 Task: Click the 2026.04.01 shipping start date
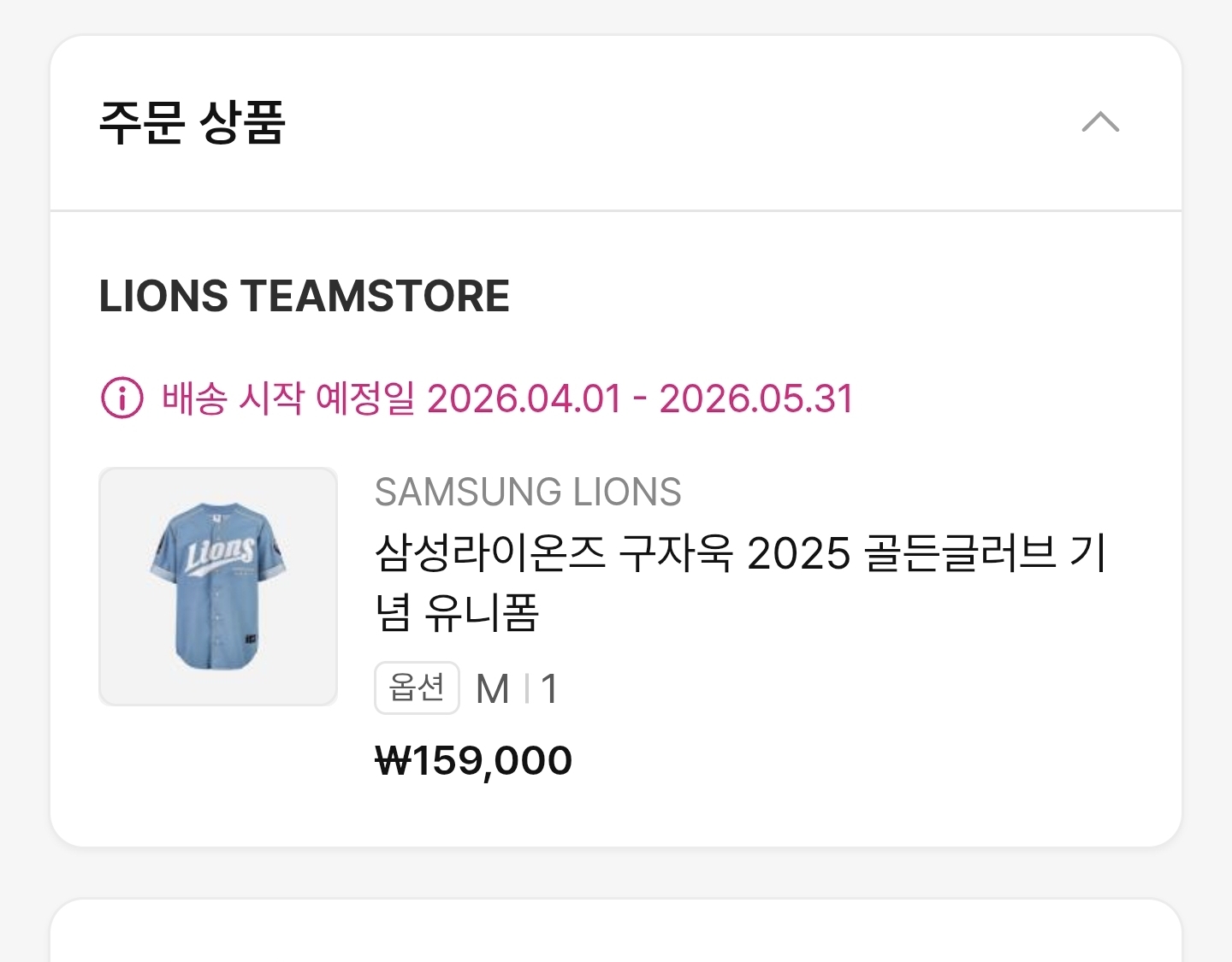point(524,399)
